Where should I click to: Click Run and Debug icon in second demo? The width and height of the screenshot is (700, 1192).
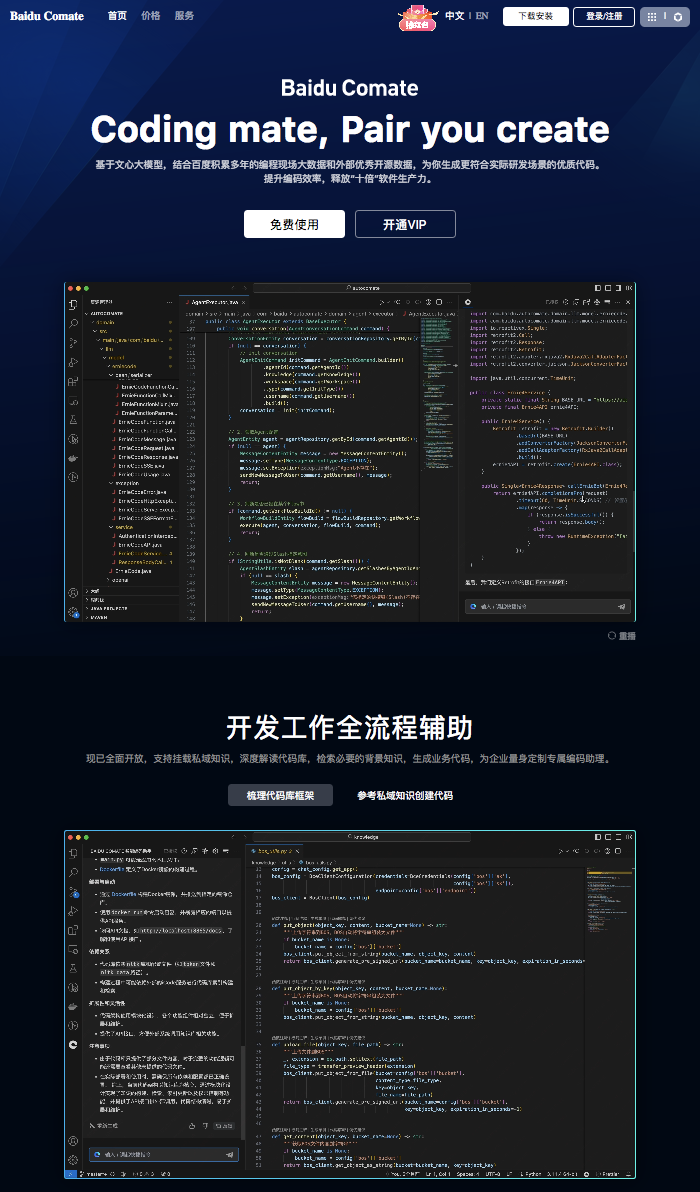click(74, 911)
